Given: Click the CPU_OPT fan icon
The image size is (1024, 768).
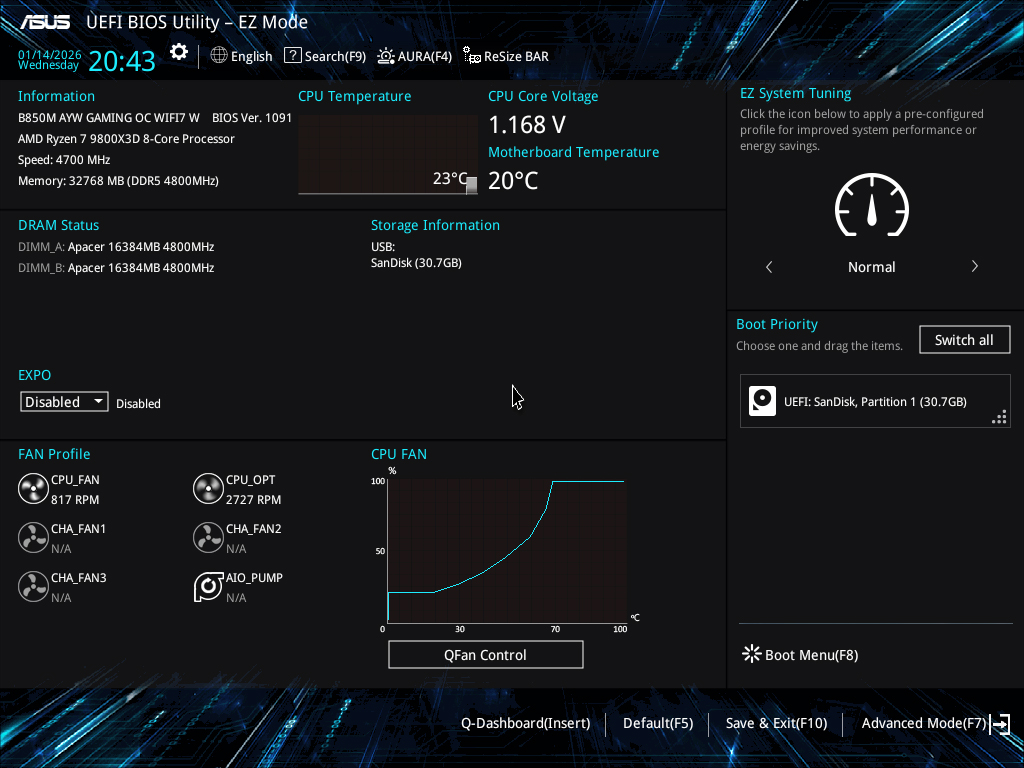Looking at the screenshot, I should (x=208, y=489).
